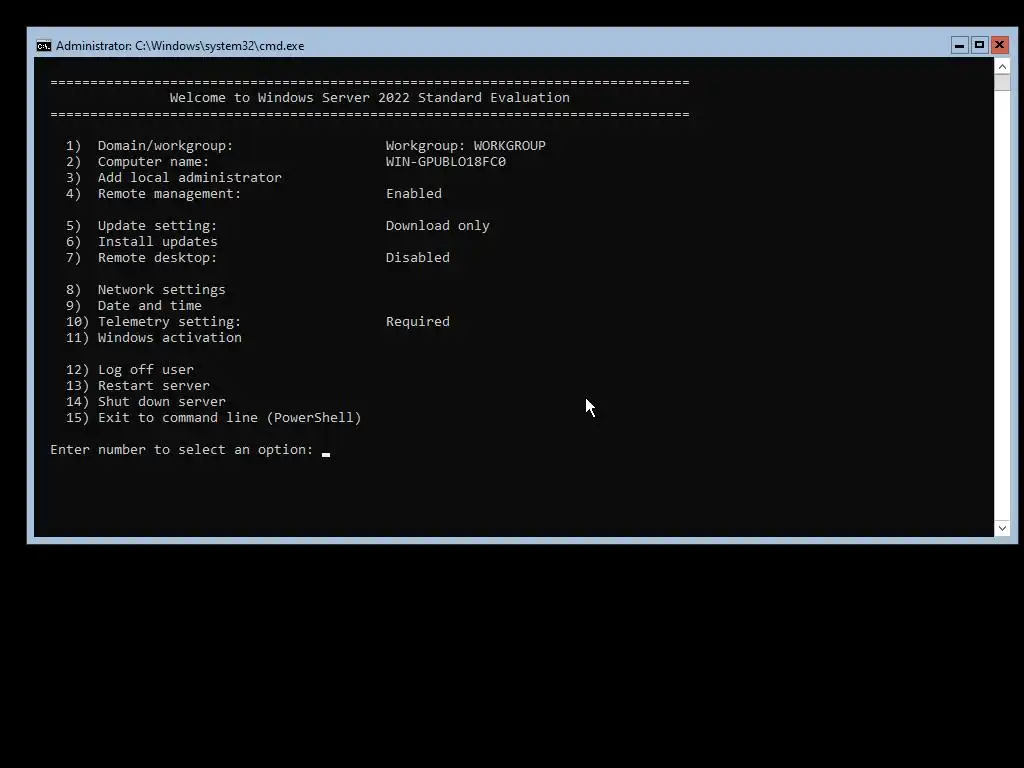Click the 'Workgroup: WORKGROUP' value
Image resolution: width=1024 pixels, height=768 pixels.
click(466, 146)
